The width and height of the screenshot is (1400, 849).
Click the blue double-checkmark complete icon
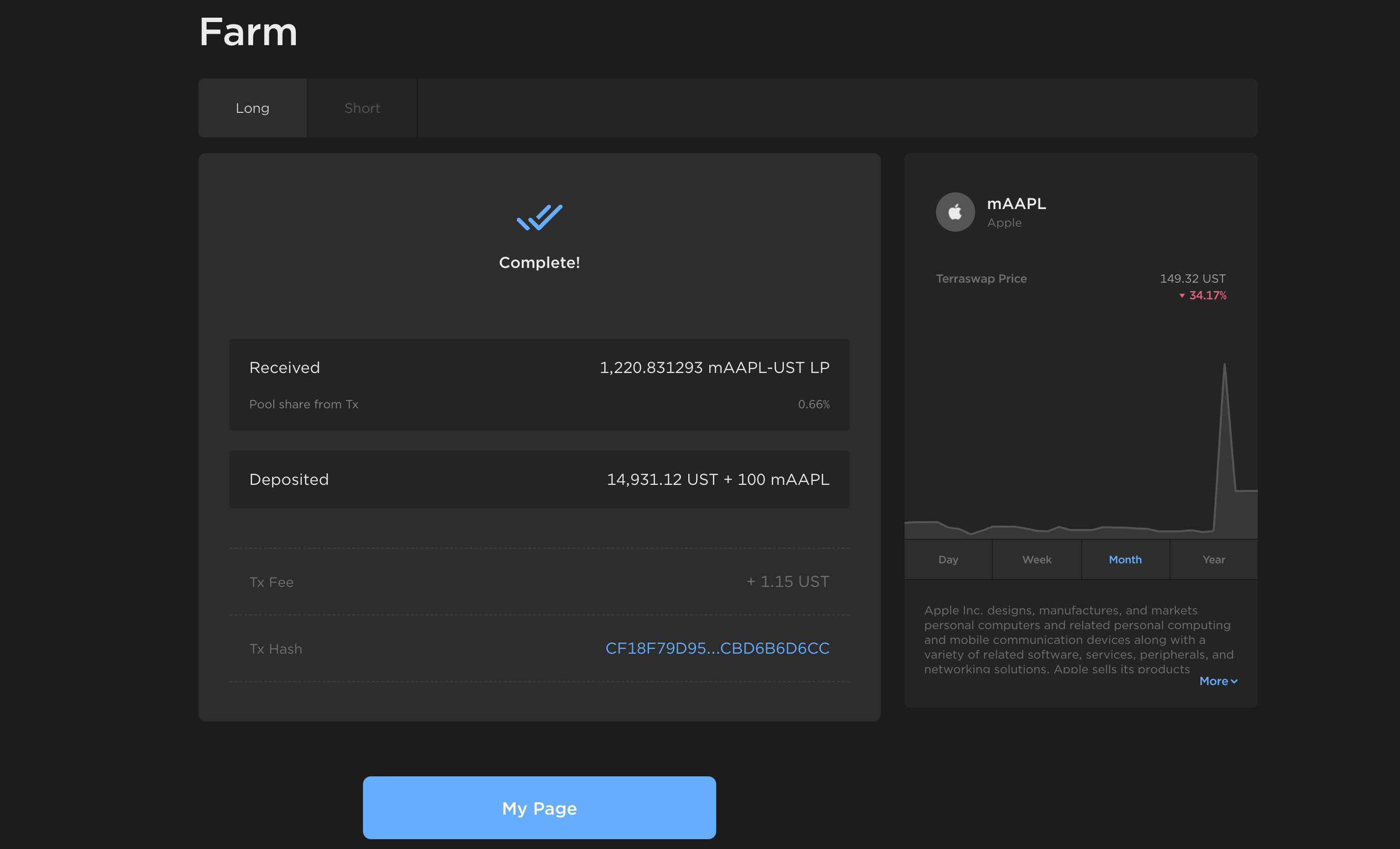click(x=539, y=217)
